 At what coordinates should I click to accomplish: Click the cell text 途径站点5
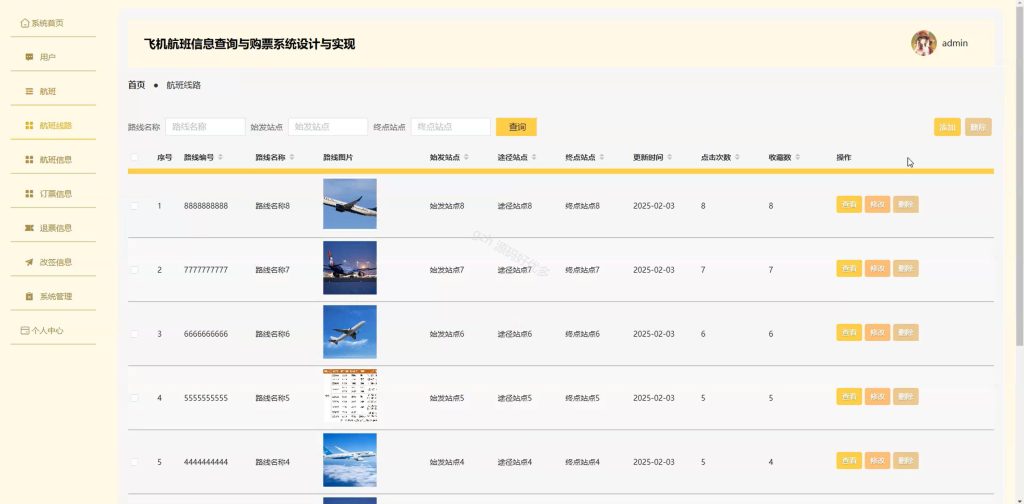point(515,398)
